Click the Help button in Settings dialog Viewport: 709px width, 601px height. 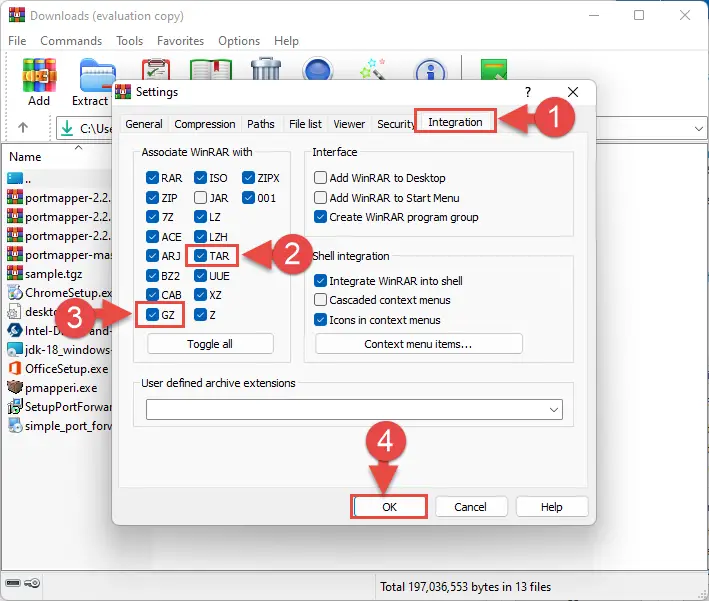click(552, 507)
